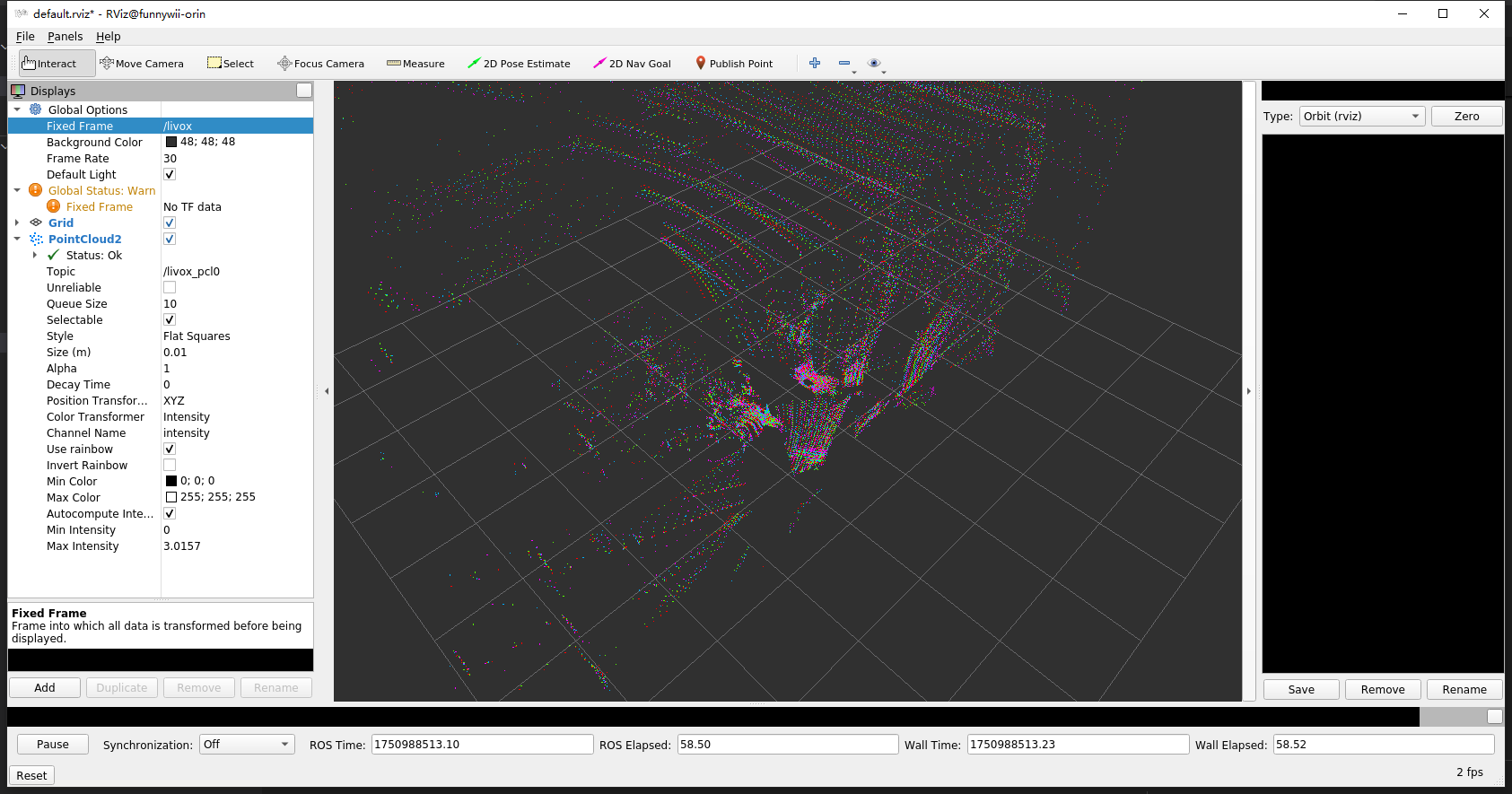Toggle the Autocompute Intensity checkbox

[170, 513]
